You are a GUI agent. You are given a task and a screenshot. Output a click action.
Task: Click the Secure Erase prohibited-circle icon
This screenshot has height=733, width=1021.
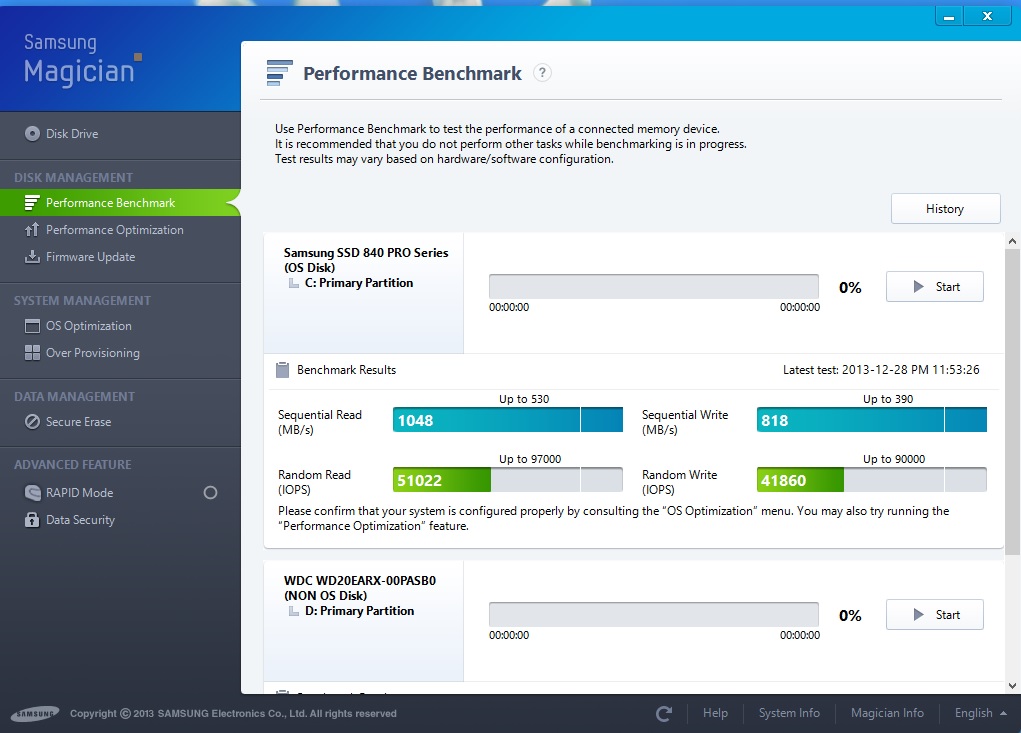point(32,422)
